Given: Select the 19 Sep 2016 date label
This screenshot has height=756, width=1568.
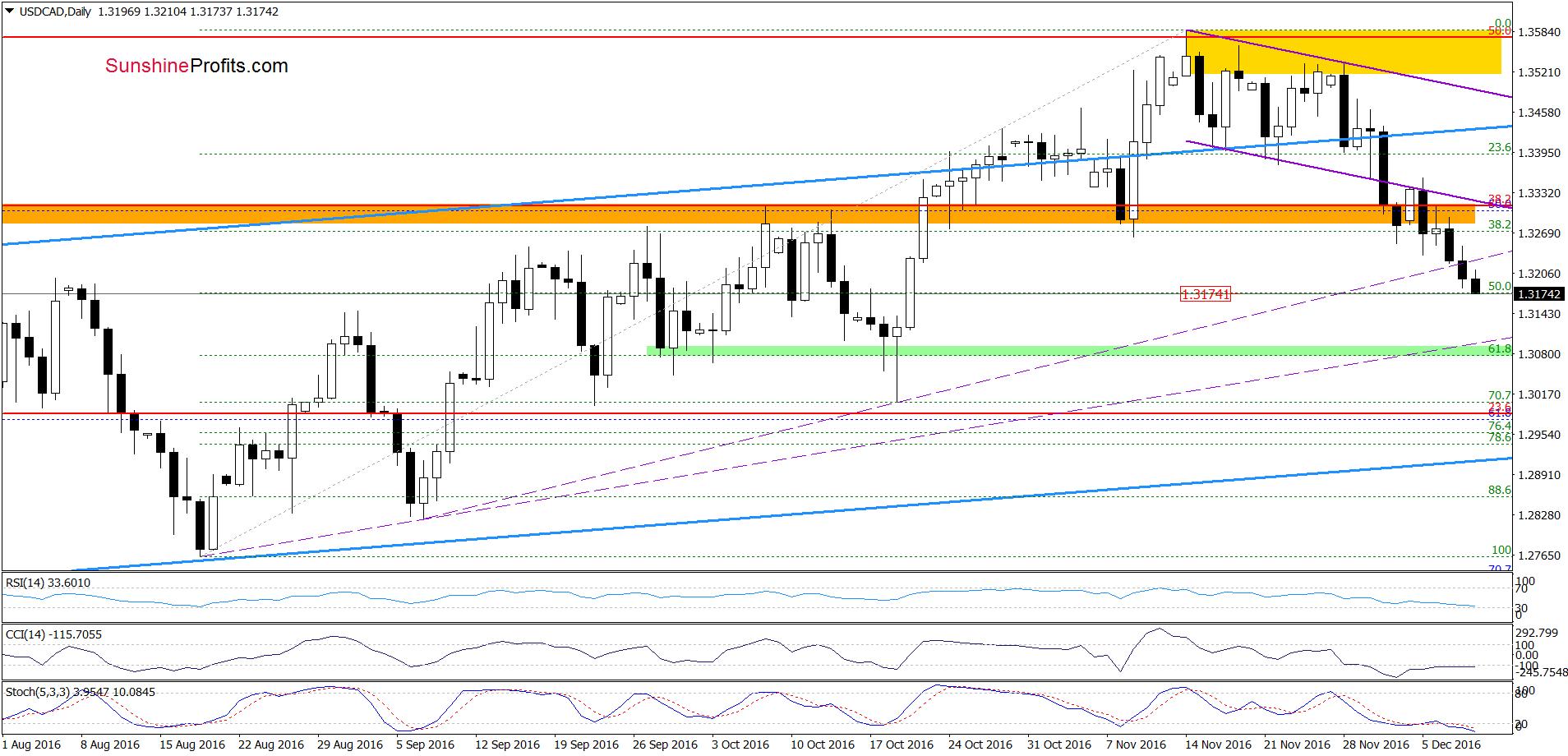Looking at the screenshot, I should pyautogui.click(x=586, y=744).
